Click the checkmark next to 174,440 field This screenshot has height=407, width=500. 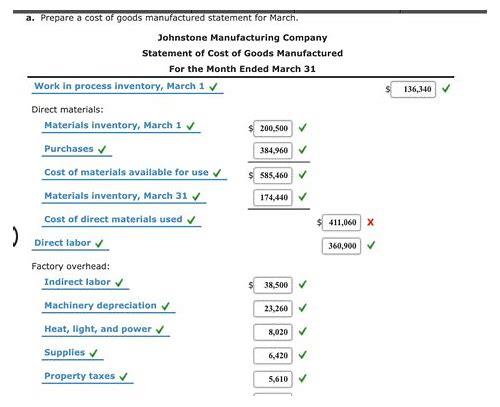pyautogui.click(x=302, y=197)
